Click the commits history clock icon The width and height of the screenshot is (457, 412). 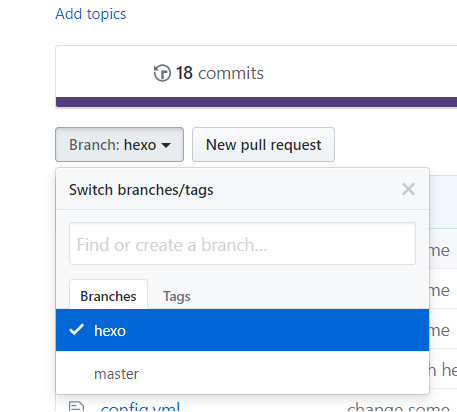[x=162, y=73]
